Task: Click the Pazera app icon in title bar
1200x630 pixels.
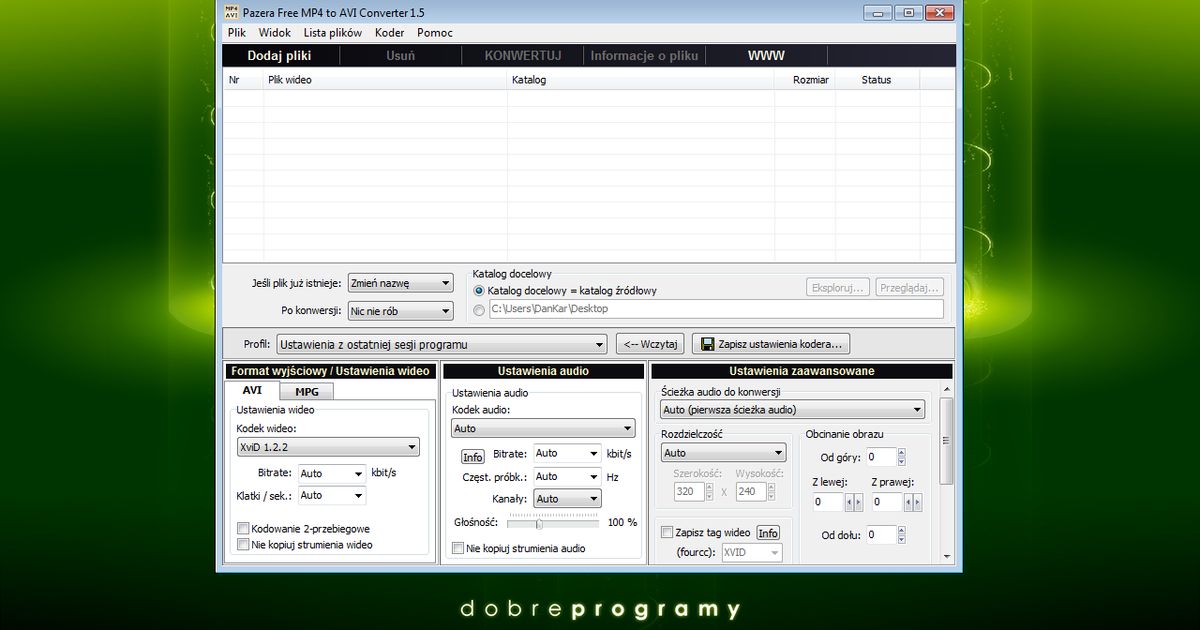Action: pyautogui.click(x=231, y=12)
